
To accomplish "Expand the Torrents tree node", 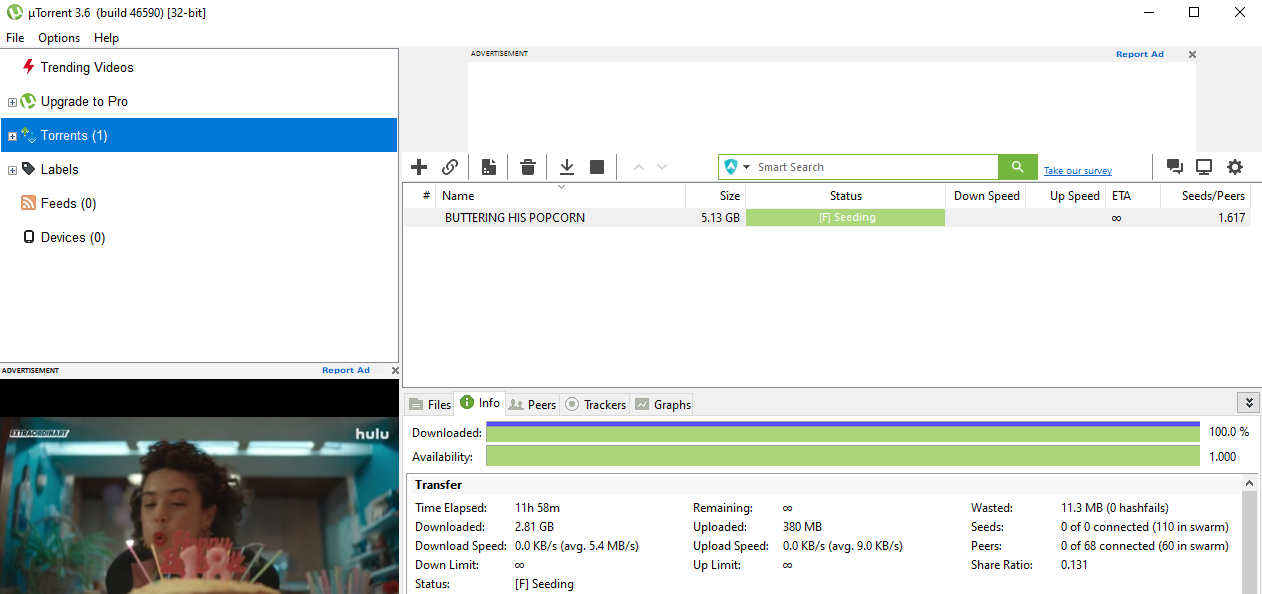I will click(x=13, y=136).
